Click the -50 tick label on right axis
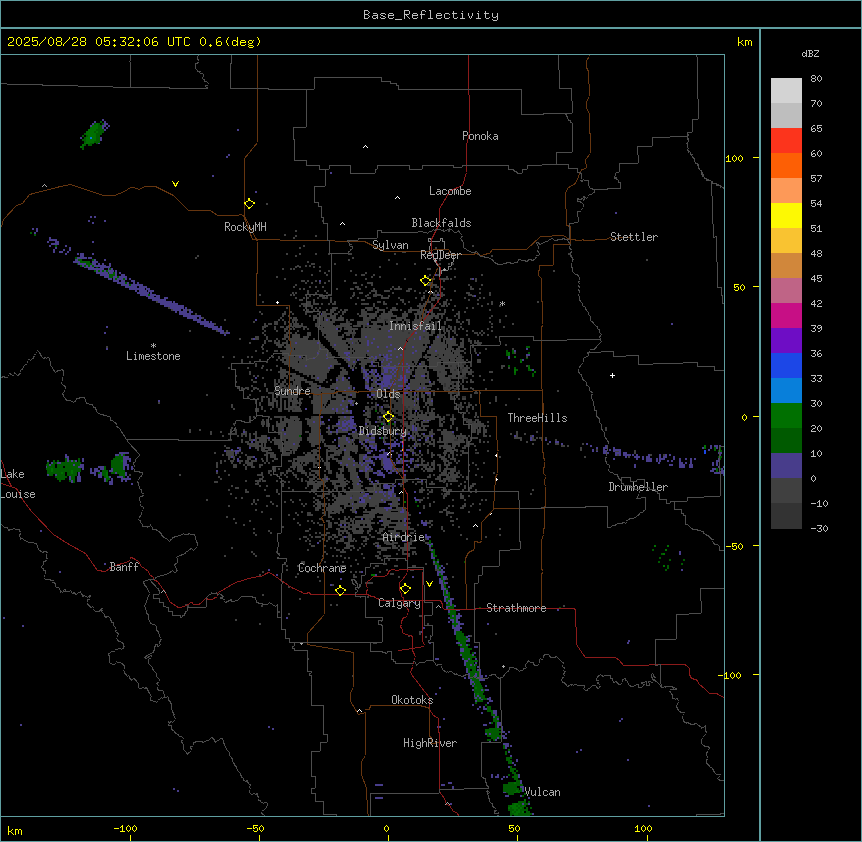This screenshot has width=862, height=842. pos(734,546)
